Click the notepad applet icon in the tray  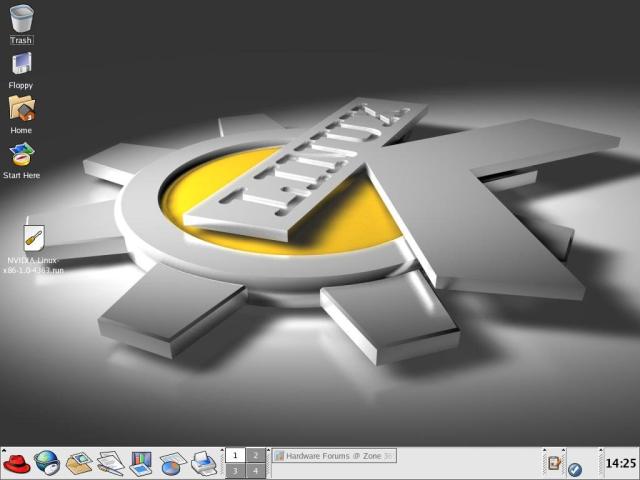555,464
